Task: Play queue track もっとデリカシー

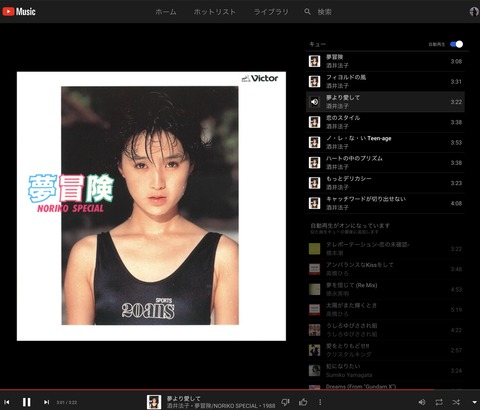Action: click(385, 183)
